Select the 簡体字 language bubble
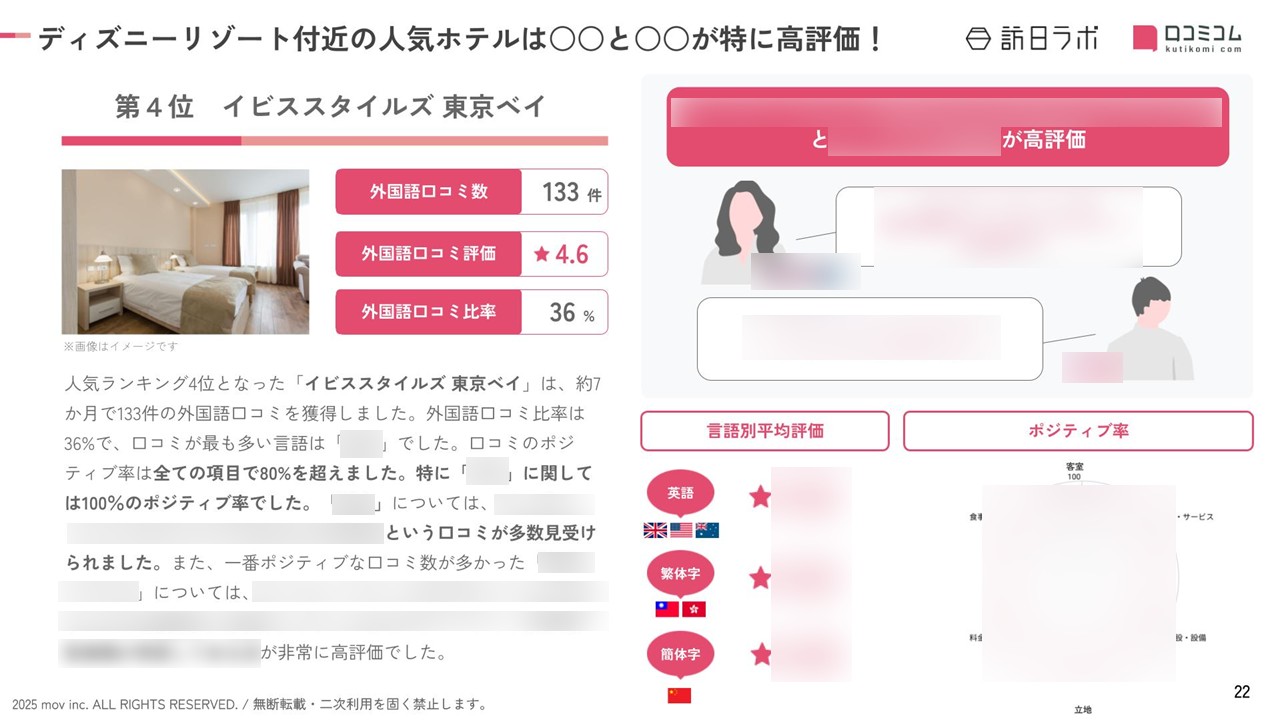The height and width of the screenshot is (720, 1280). [680, 655]
